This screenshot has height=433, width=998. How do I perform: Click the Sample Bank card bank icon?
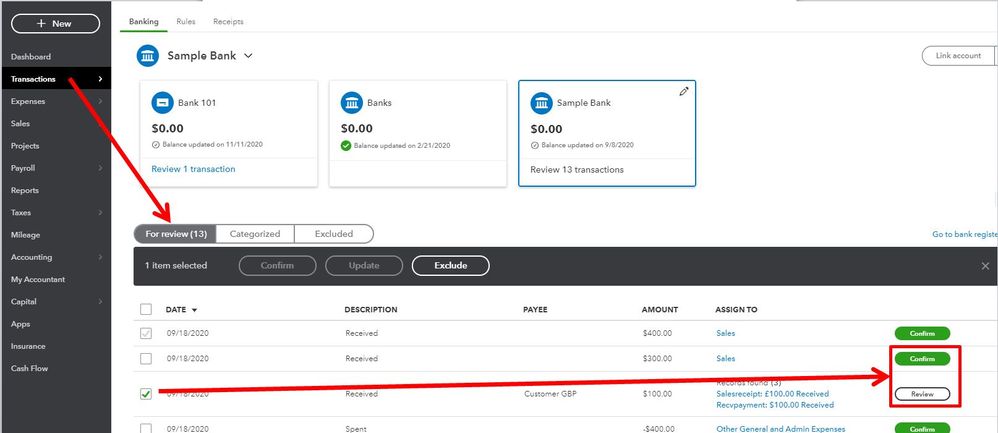pos(542,103)
